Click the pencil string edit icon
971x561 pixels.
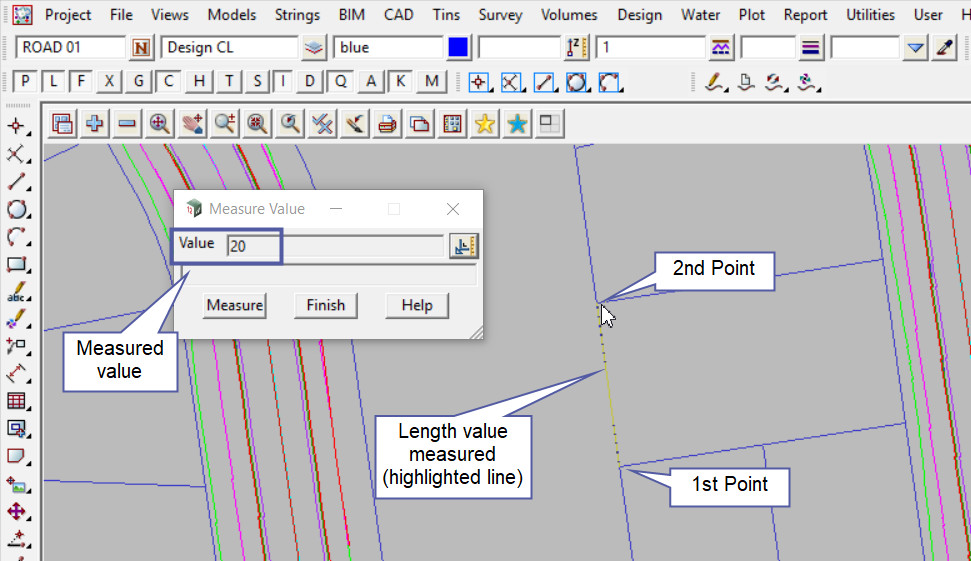[715, 82]
